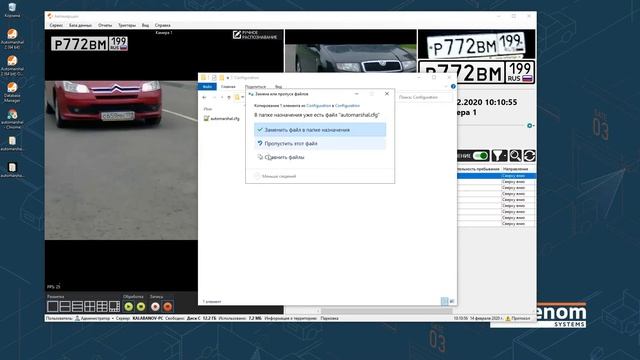This screenshot has width=640, height=360.
Task: Open automarshal Chrome desktop shortcut
Action: pyautogui.click(x=12, y=119)
